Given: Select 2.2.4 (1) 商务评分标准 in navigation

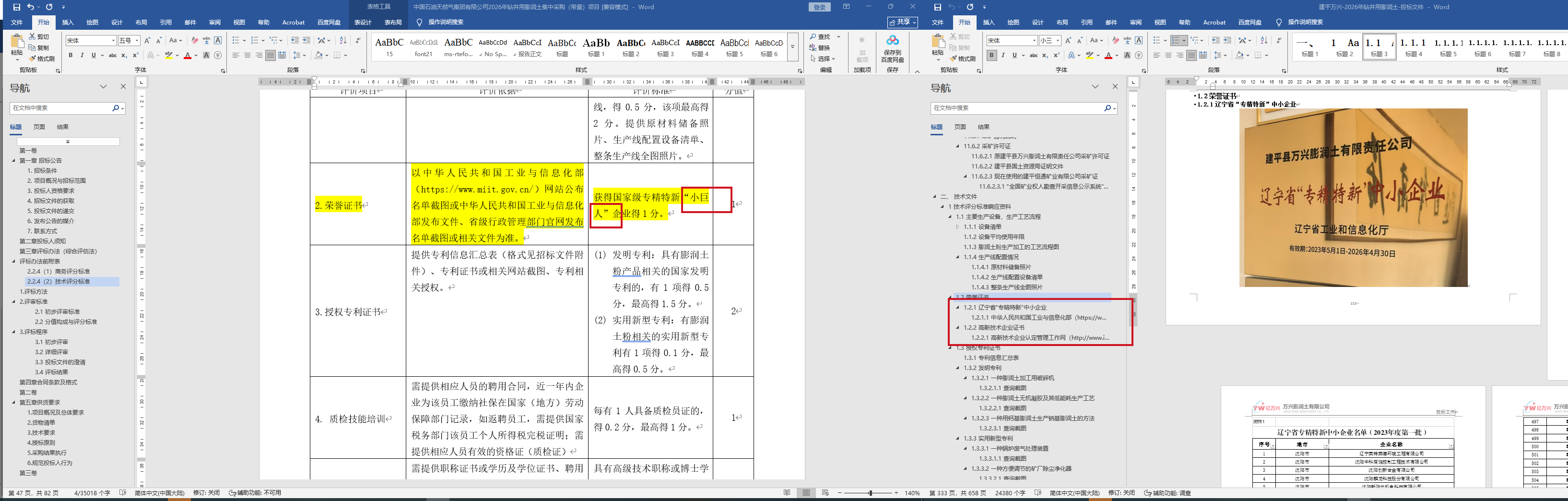Looking at the screenshot, I should tap(59, 272).
